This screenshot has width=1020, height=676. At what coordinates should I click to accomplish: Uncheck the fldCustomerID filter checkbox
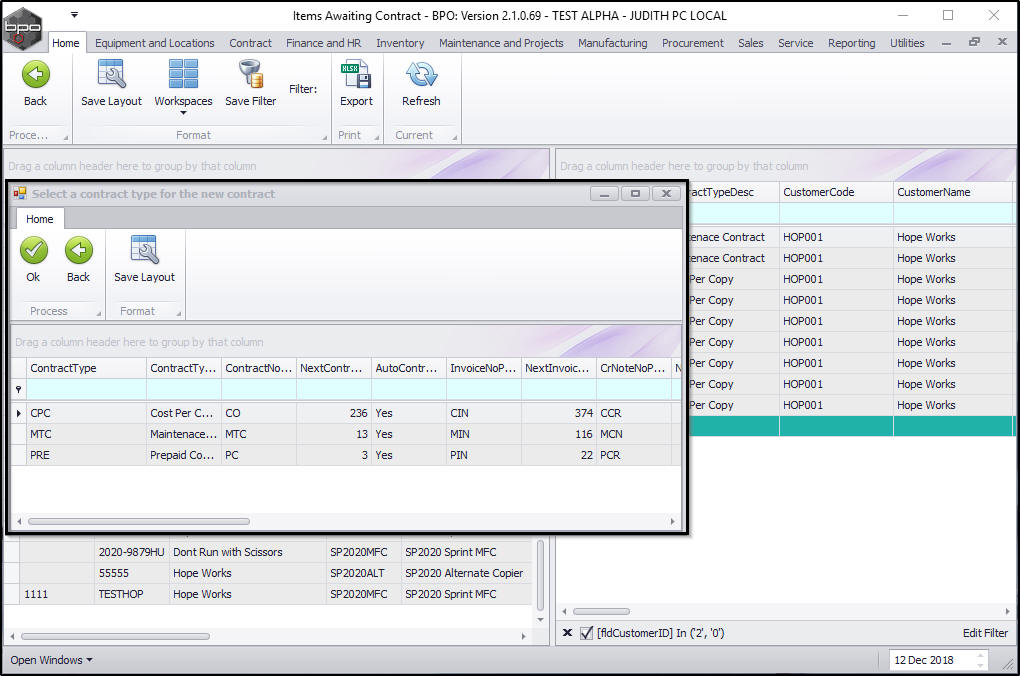586,633
